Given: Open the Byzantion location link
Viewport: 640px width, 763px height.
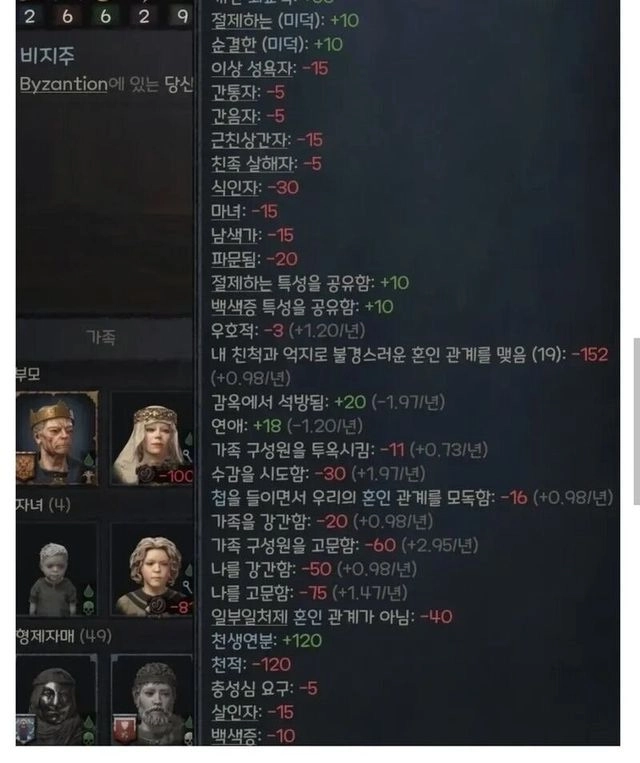Looking at the screenshot, I should [x=64, y=84].
